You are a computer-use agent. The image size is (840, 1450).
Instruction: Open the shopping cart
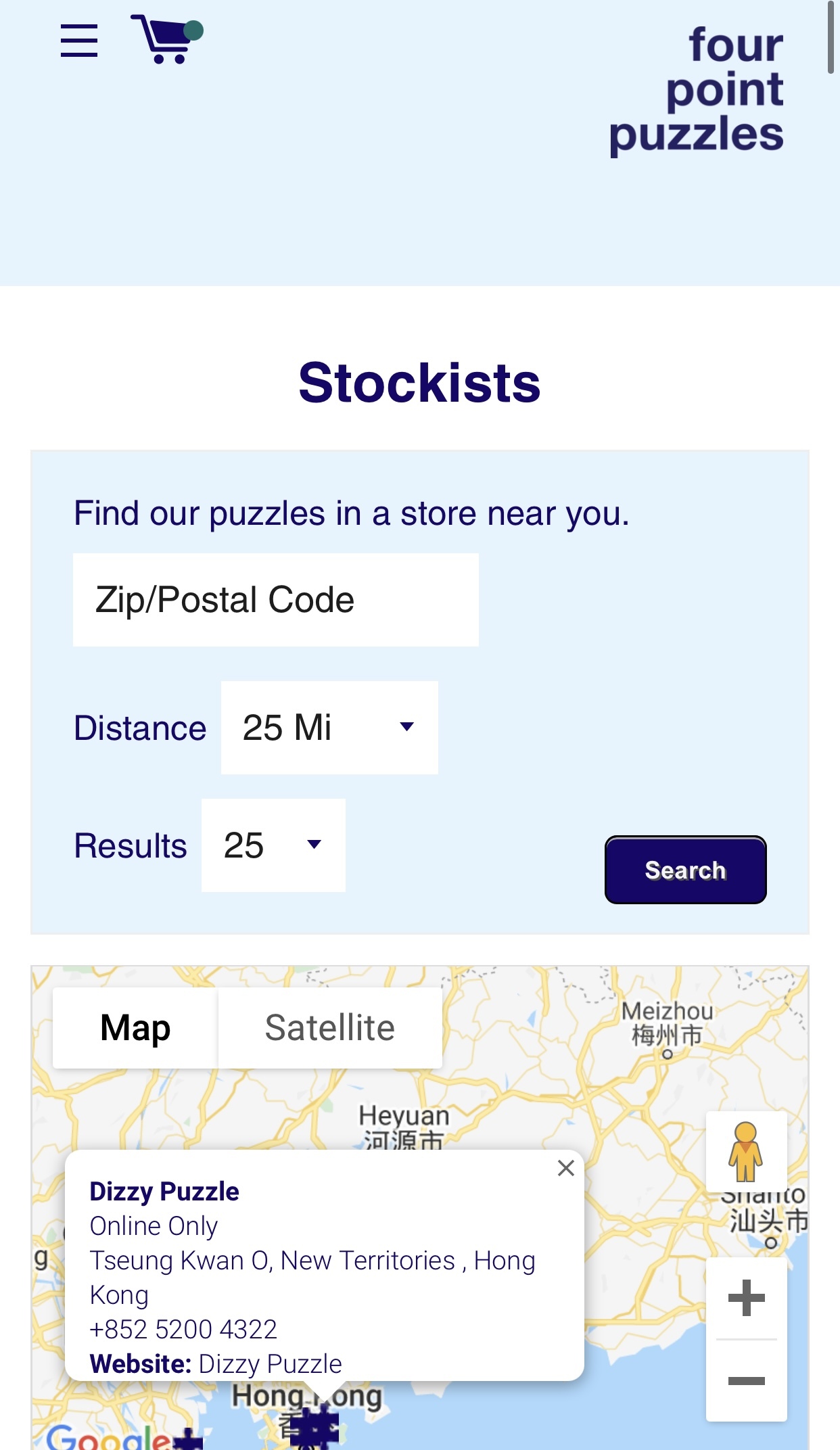pos(166,39)
